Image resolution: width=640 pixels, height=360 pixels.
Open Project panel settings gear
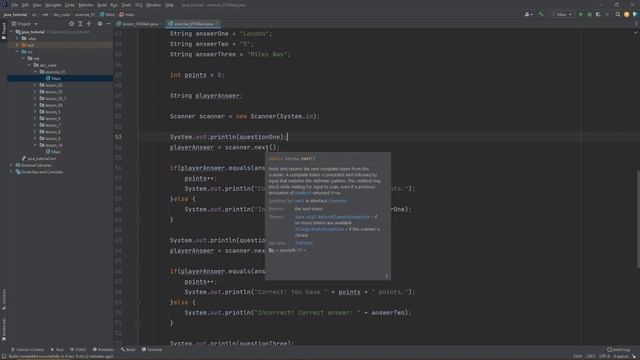(100, 24)
